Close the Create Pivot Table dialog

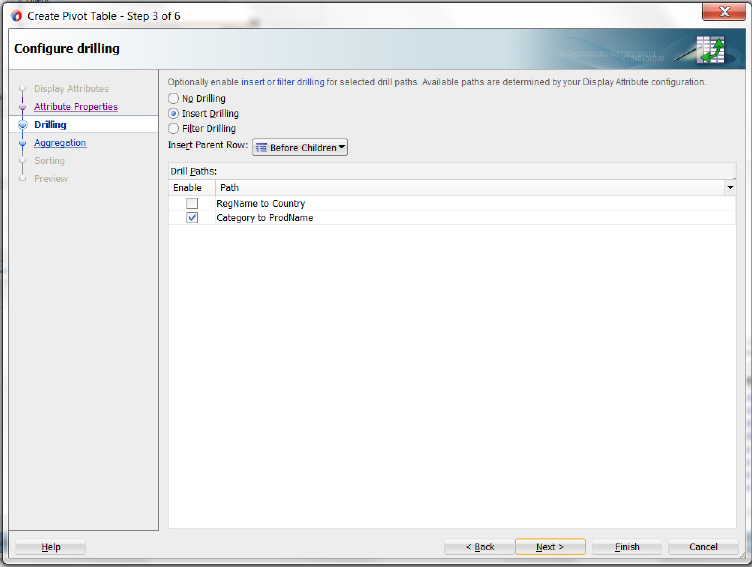point(724,12)
